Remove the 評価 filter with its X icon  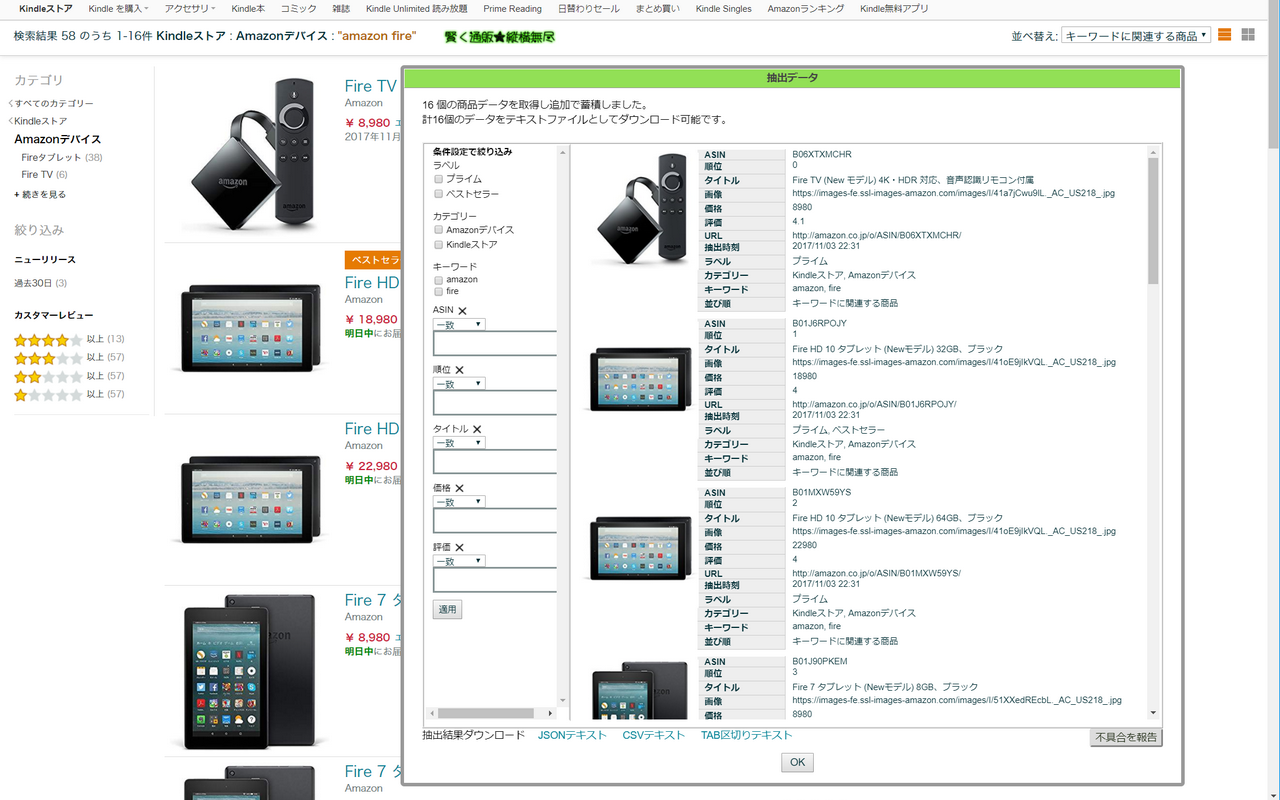click(460, 547)
